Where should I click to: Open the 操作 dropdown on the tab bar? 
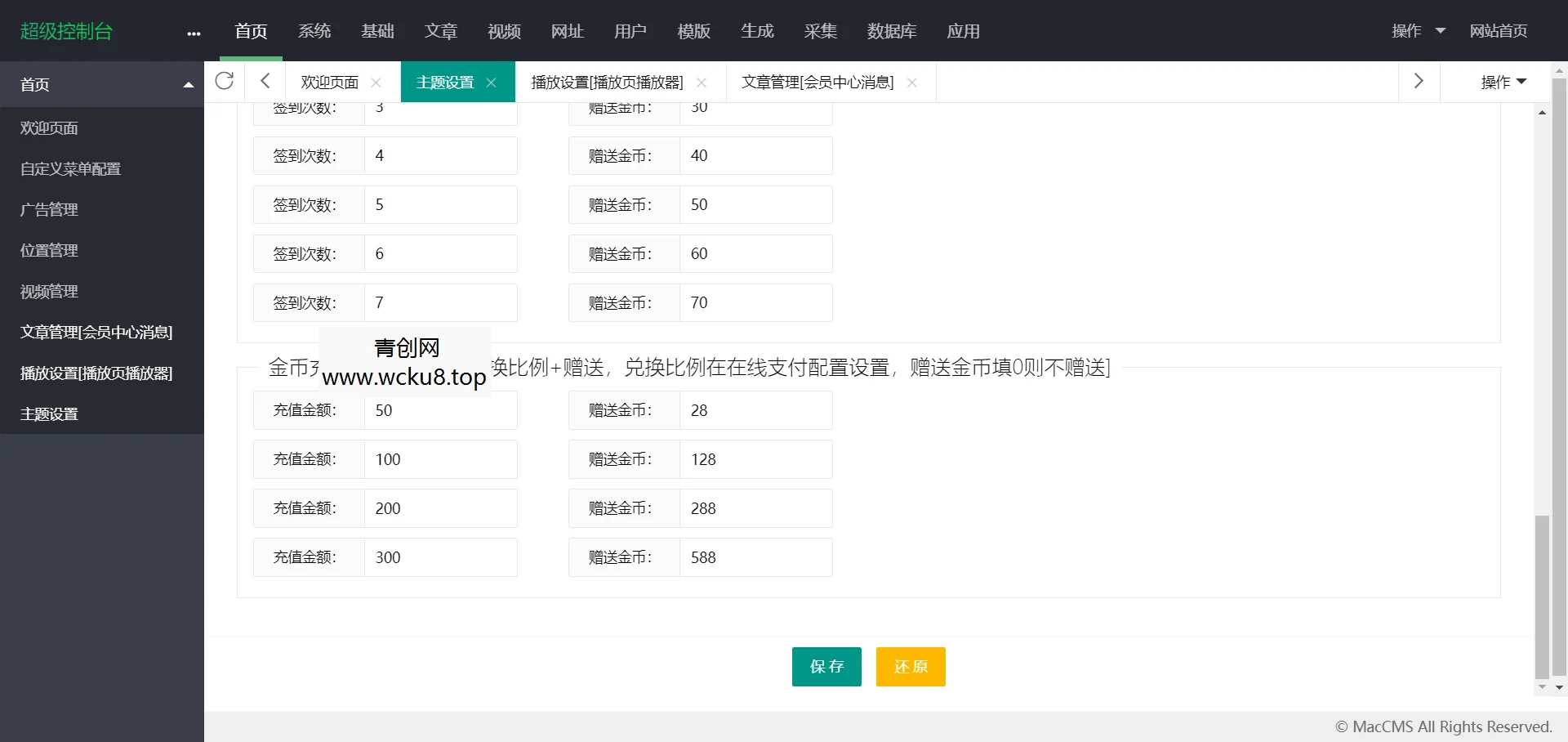(x=1503, y=82)
